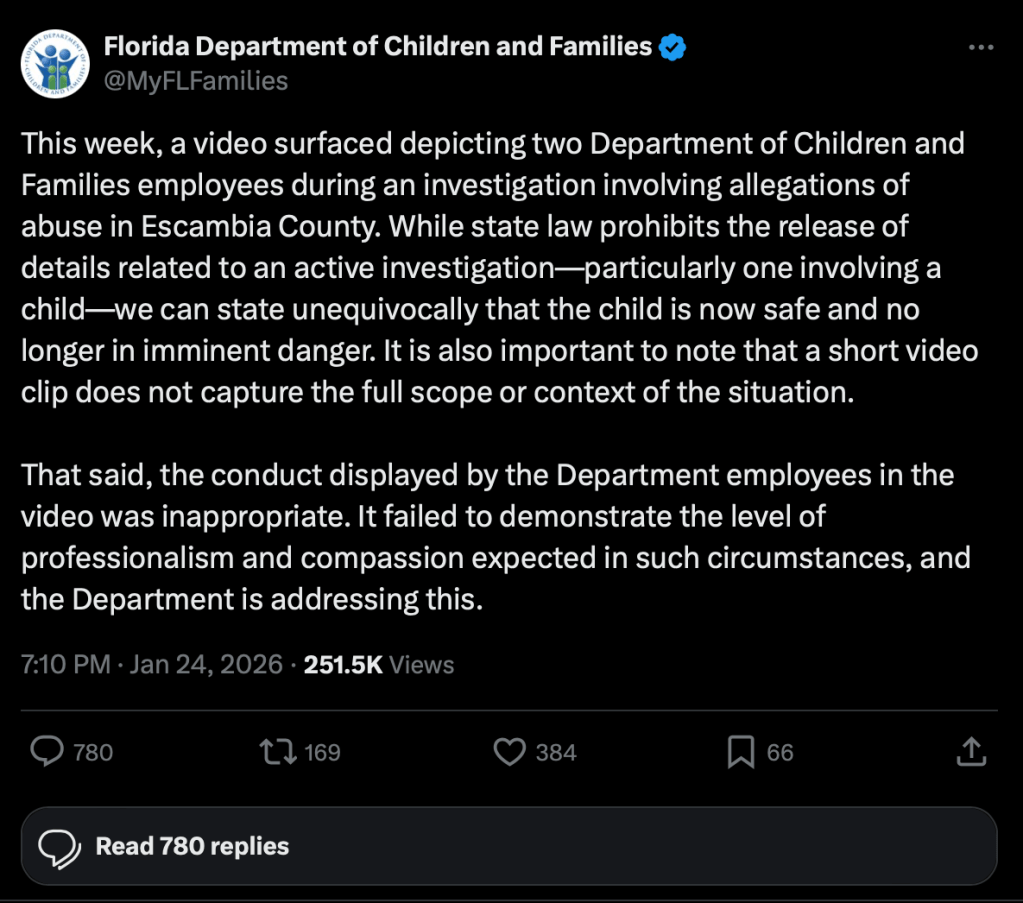Click the blue verified badge
This screenshot has height=903, width=1023.
tap(670, 45)
